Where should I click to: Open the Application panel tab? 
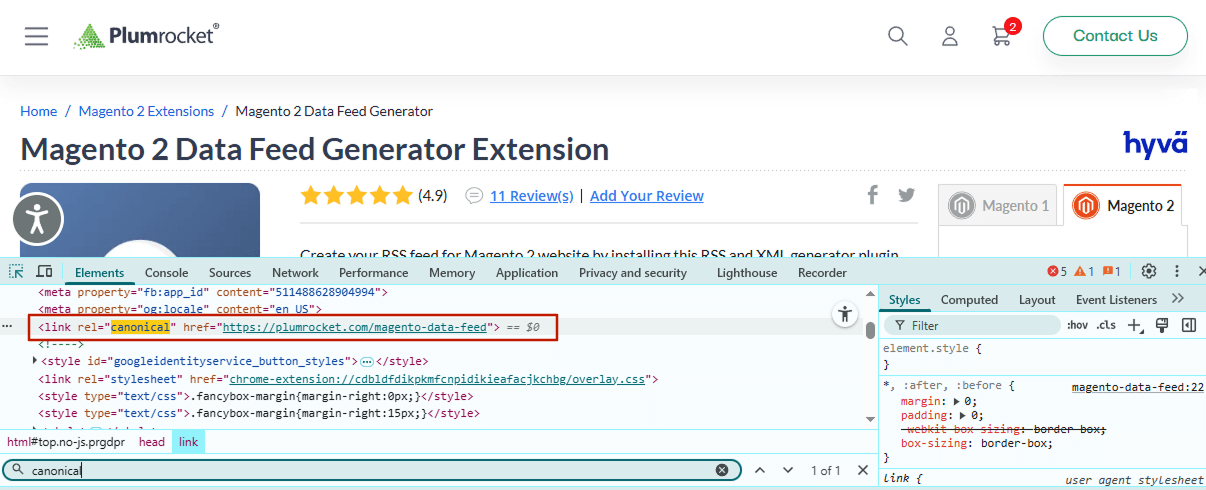click(x=527, y=273)
